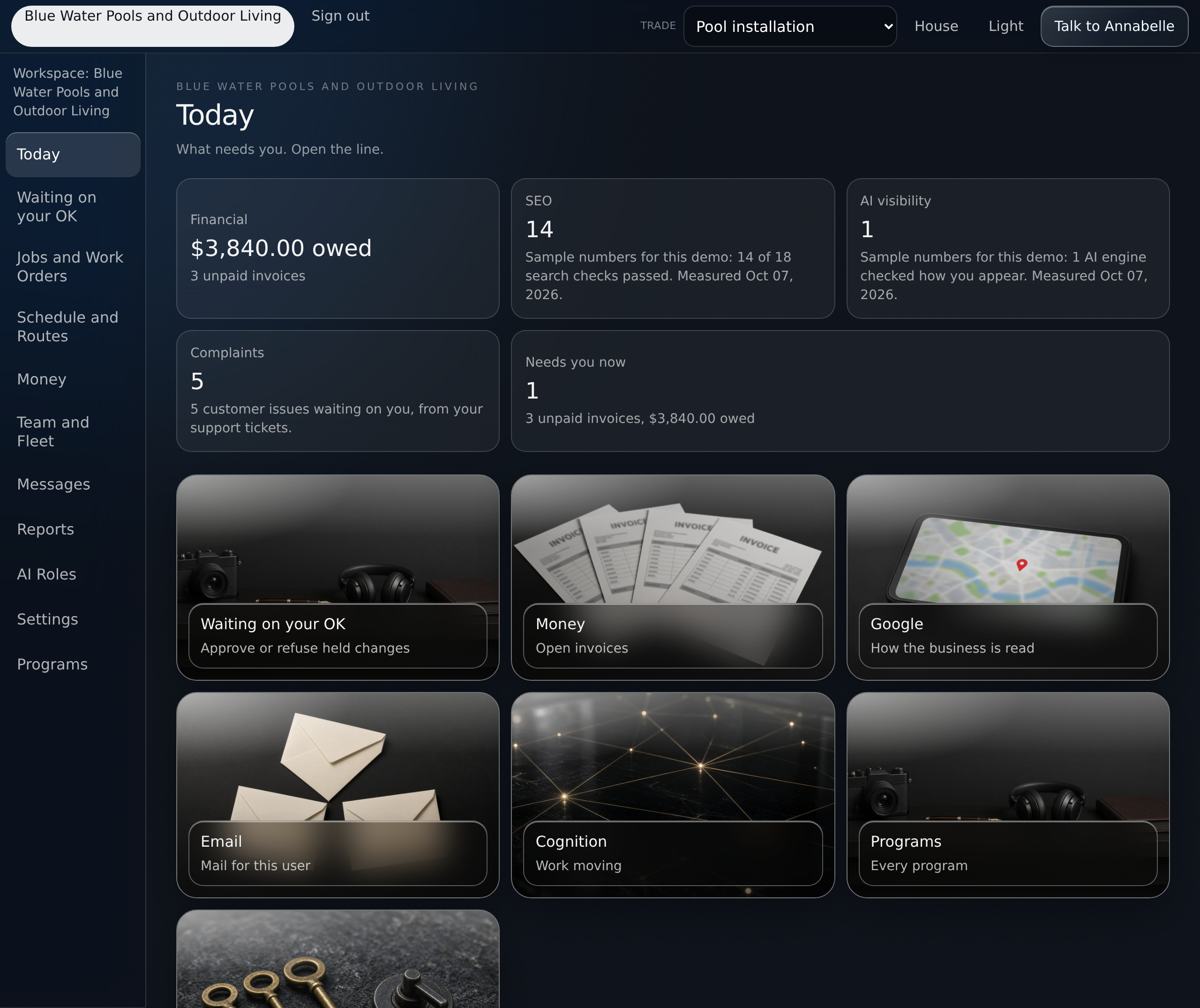1200x1008 pixels.
Task: Click the Blue Water Pools and Outdoor Living badge
Action: click(x=152, y=26)
